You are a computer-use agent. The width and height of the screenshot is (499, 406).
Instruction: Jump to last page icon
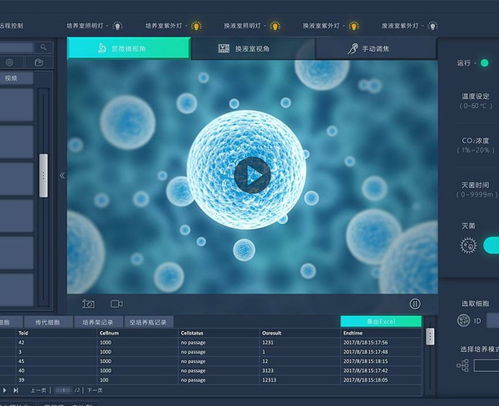(x=16, y=390)
